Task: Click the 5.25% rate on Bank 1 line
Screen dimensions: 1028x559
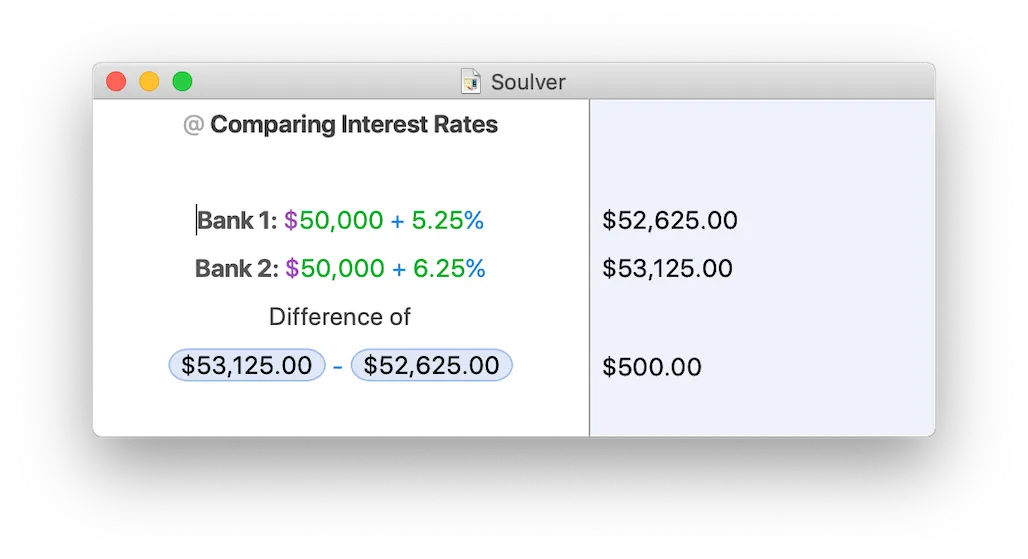Action: (x=448, y=220)
